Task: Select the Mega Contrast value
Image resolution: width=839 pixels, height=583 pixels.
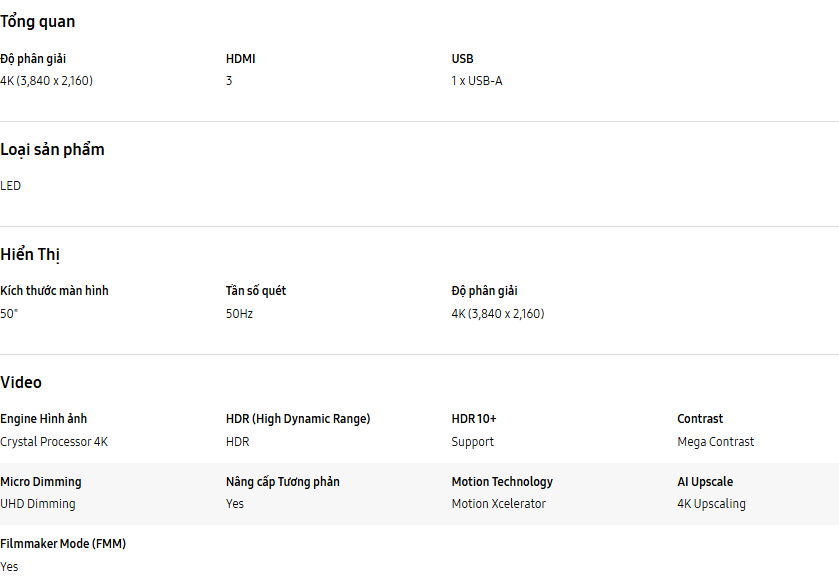Action: pos(715,442)
